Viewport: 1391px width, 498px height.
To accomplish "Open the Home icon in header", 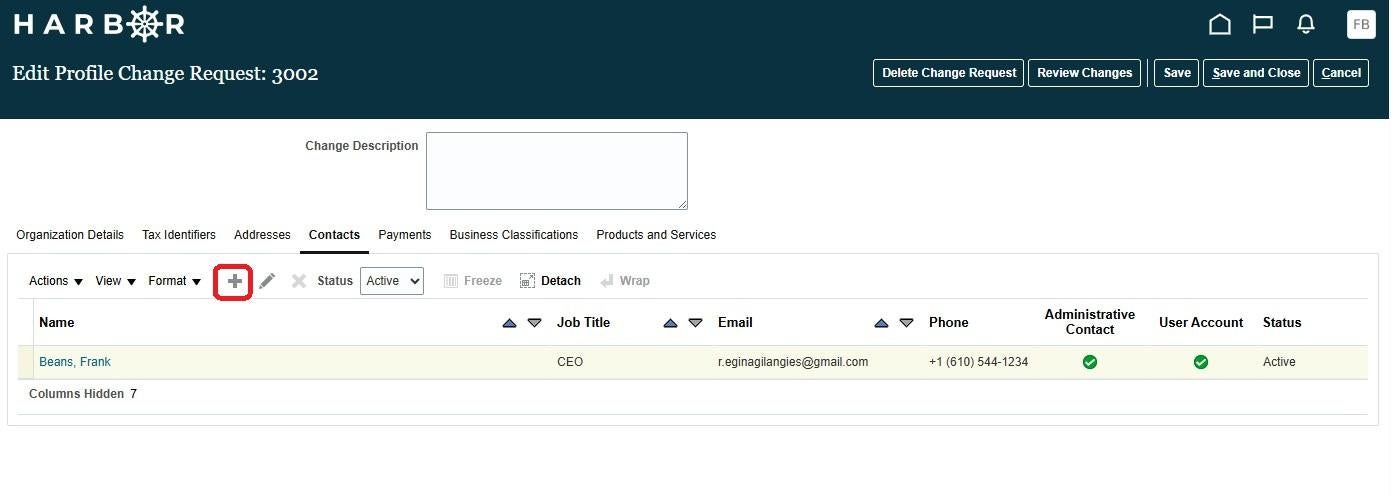I will click(1219, 25).
